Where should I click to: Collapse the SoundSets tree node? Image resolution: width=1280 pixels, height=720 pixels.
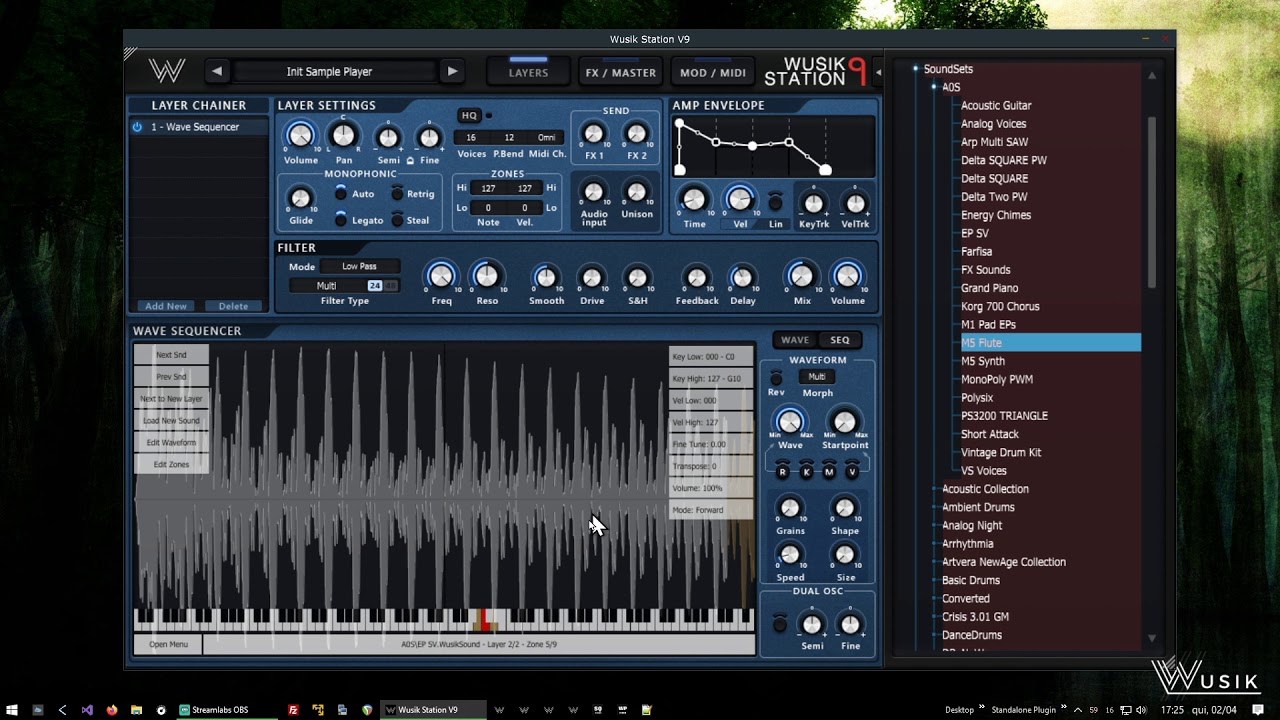pos(915,69)
